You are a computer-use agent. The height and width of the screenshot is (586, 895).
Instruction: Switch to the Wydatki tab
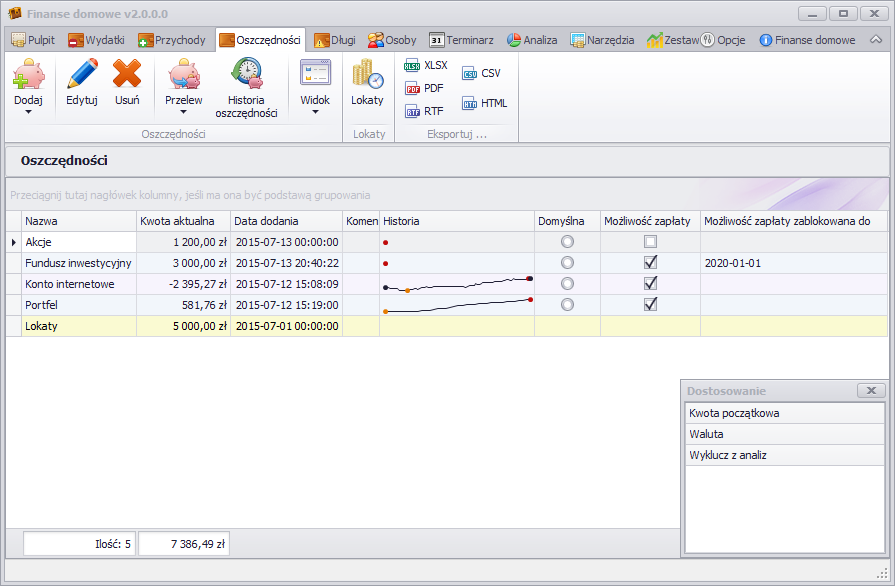(x=96, y=40)
